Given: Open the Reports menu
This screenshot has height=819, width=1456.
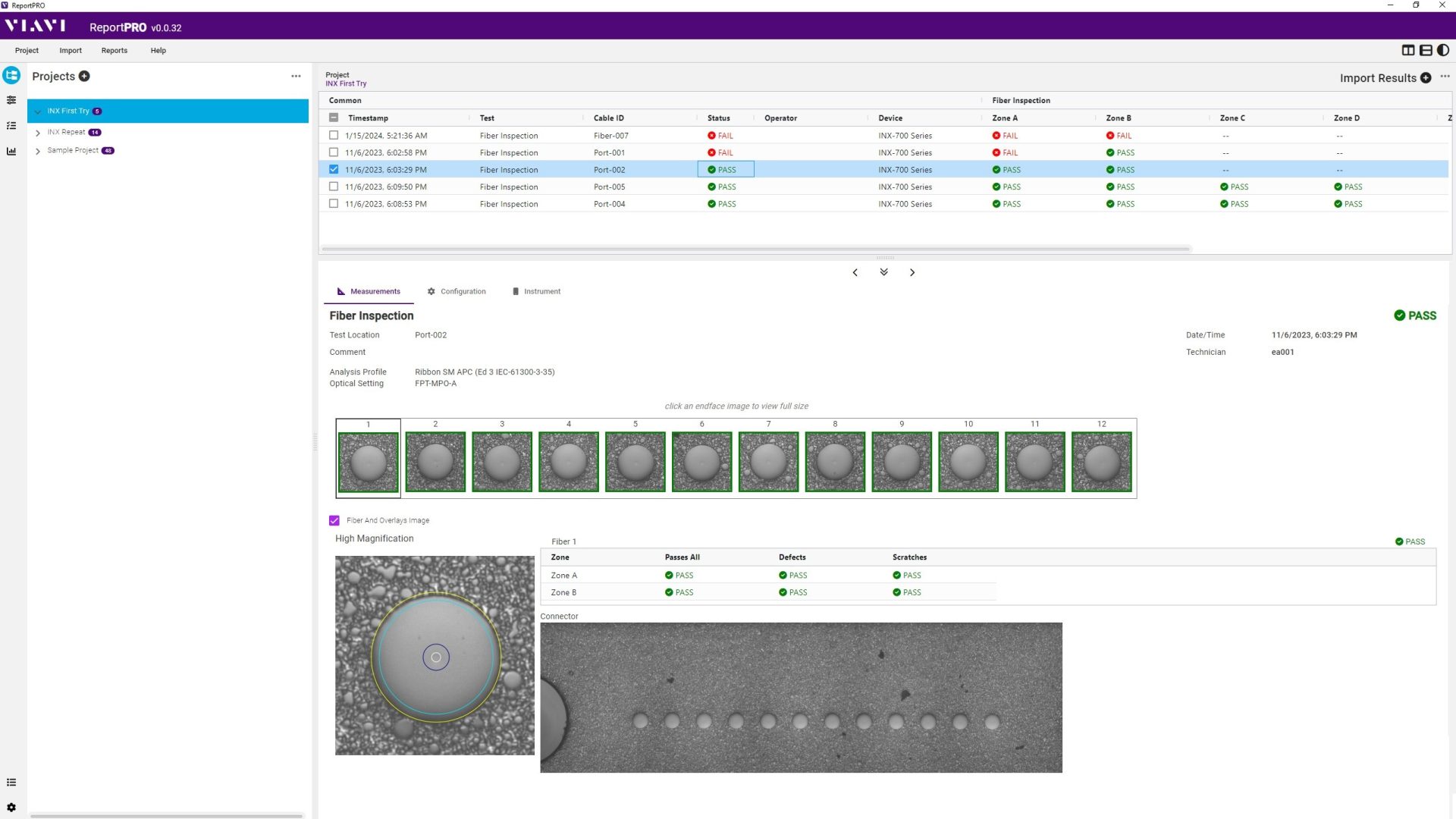Looking at the screenshot, I should click(x=115, y=51).
